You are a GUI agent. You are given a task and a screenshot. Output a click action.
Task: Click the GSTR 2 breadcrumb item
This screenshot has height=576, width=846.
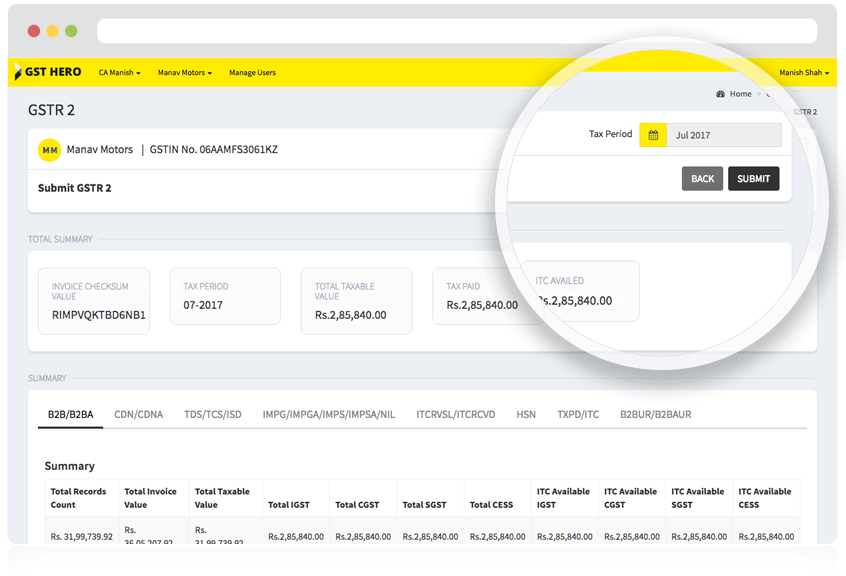[805, 112]
